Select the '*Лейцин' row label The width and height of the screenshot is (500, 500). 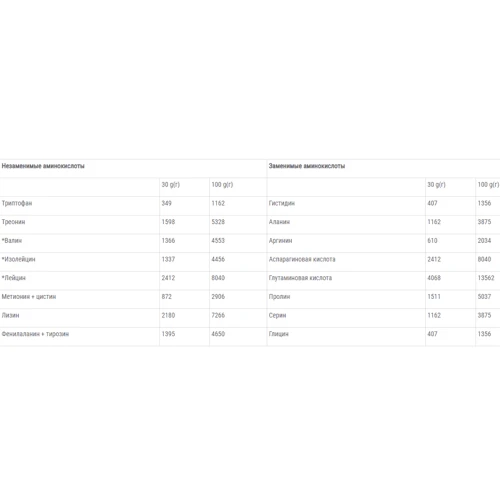(14, 278)
